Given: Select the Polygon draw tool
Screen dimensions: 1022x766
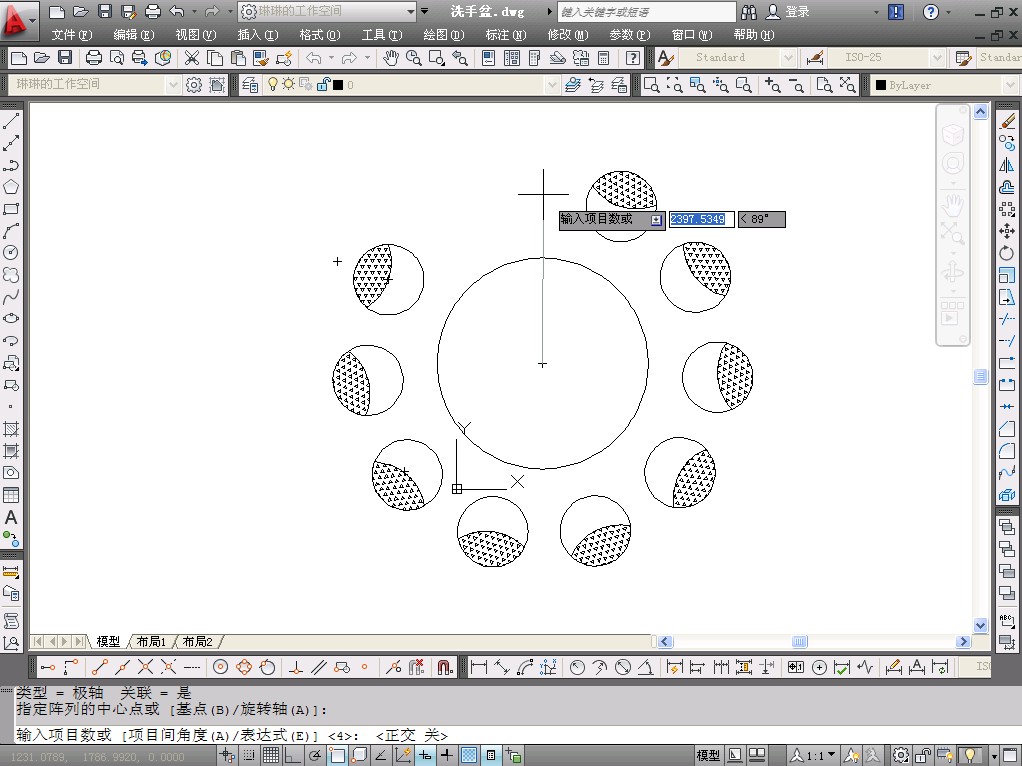Looking at the screenshot, I should tap(11, 187).
